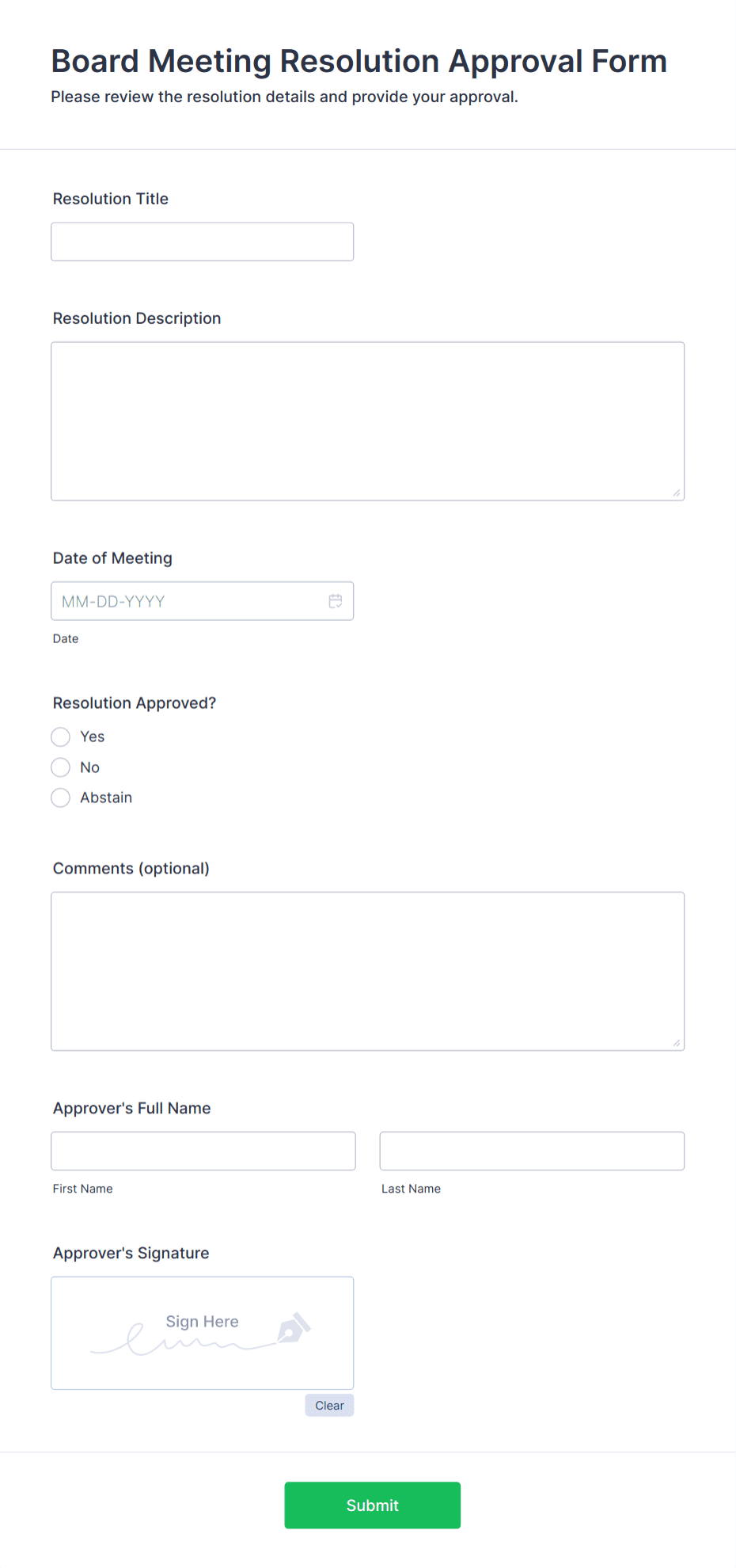This screenshot has width=736, height=1568.
Task: Click the Submit button
Action: click(x=372, y=1505)
